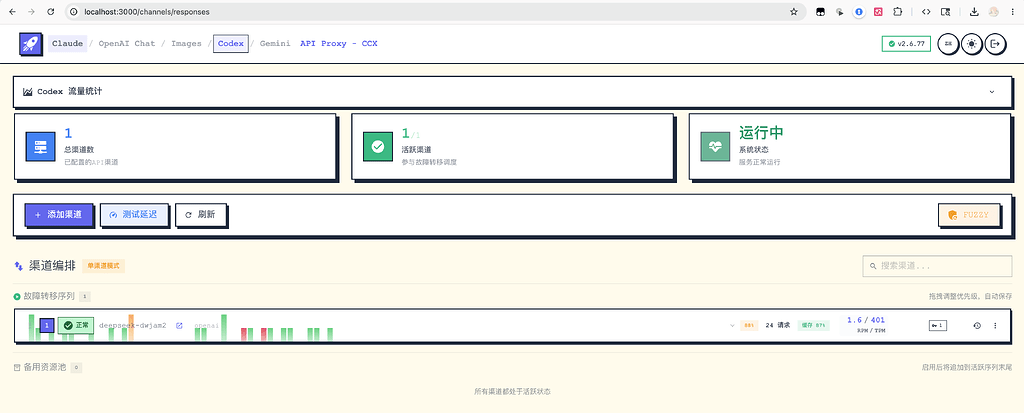
Task: Click the 活跃渠道 card label
Action: (x=416, y=150)
